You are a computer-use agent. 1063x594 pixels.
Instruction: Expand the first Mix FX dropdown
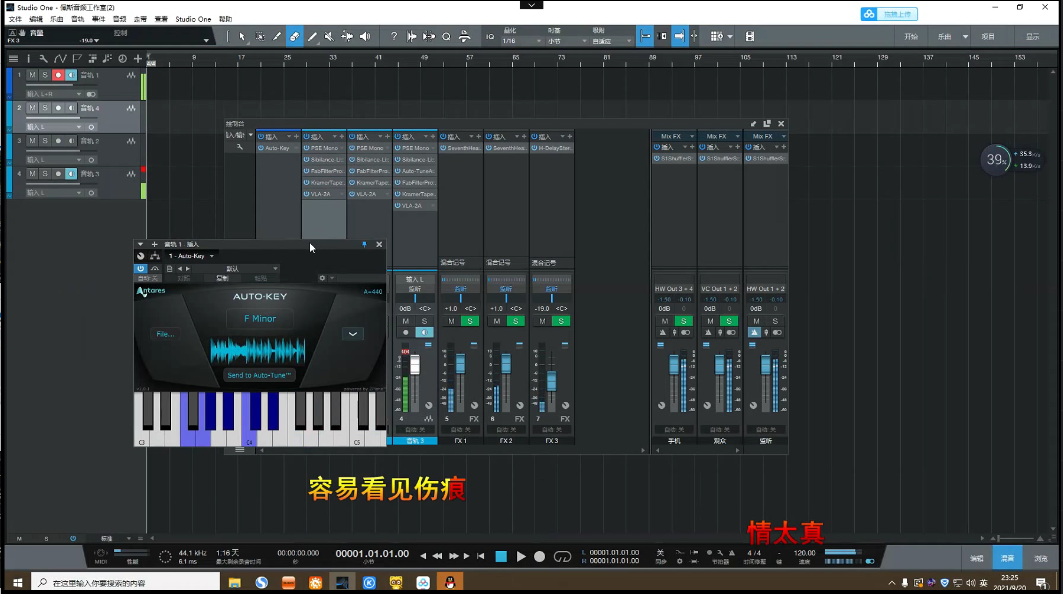click(x=692, y=136)
